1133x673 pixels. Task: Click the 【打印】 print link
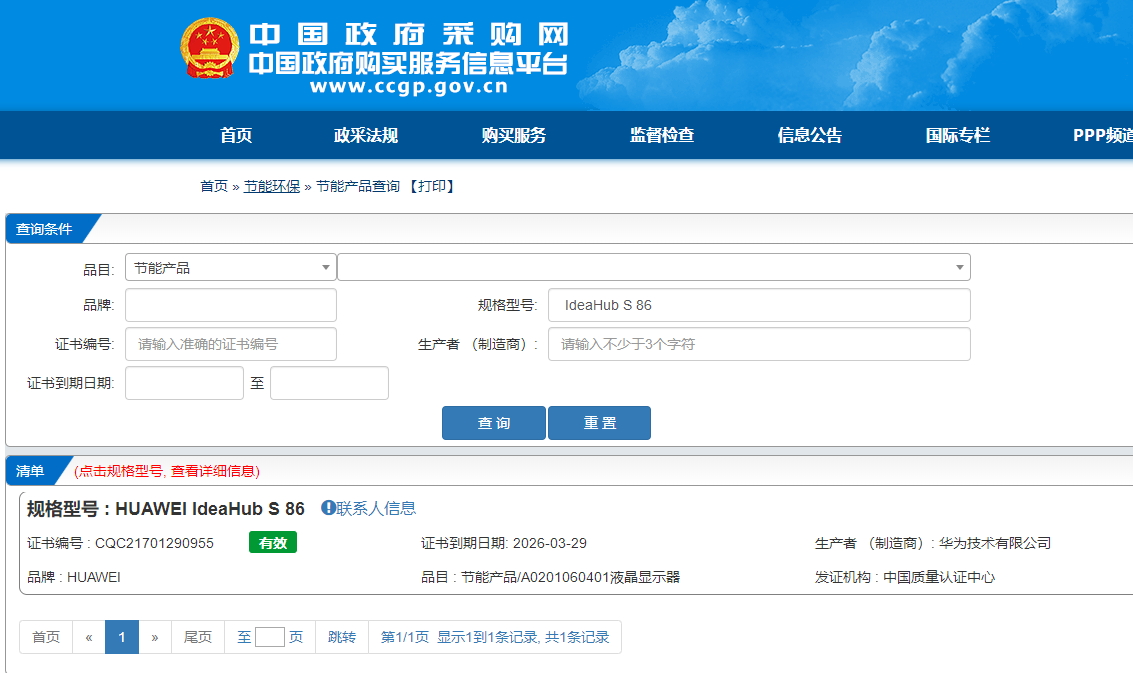click(431, 187)
